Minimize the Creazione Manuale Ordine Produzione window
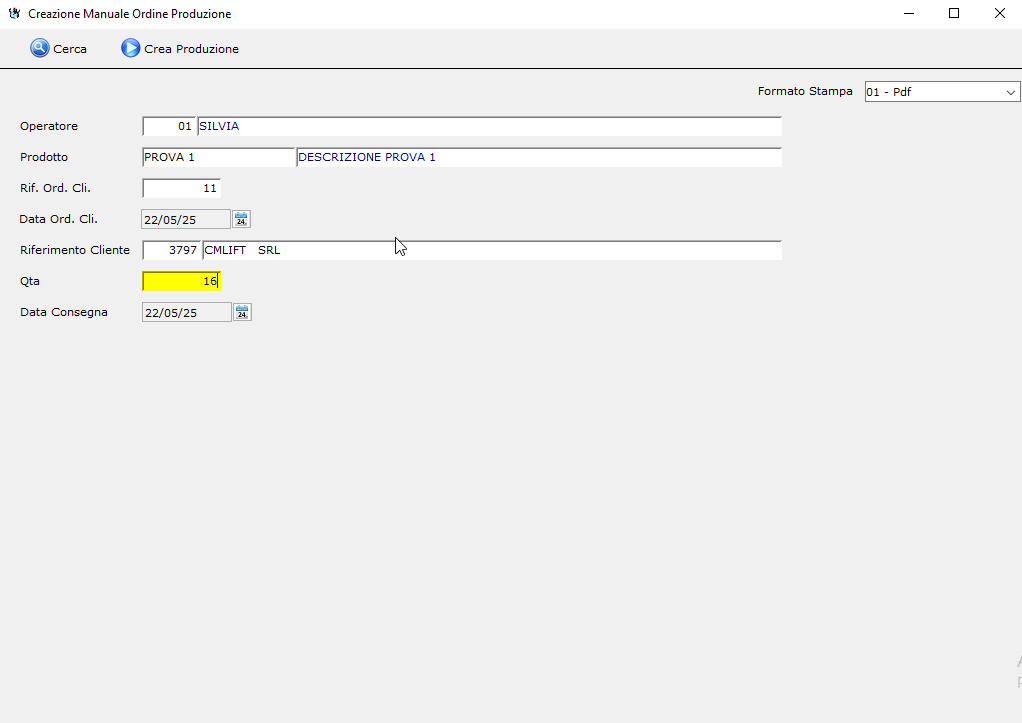The height and width of the screenshot is (723, 1022). point(909,14)
